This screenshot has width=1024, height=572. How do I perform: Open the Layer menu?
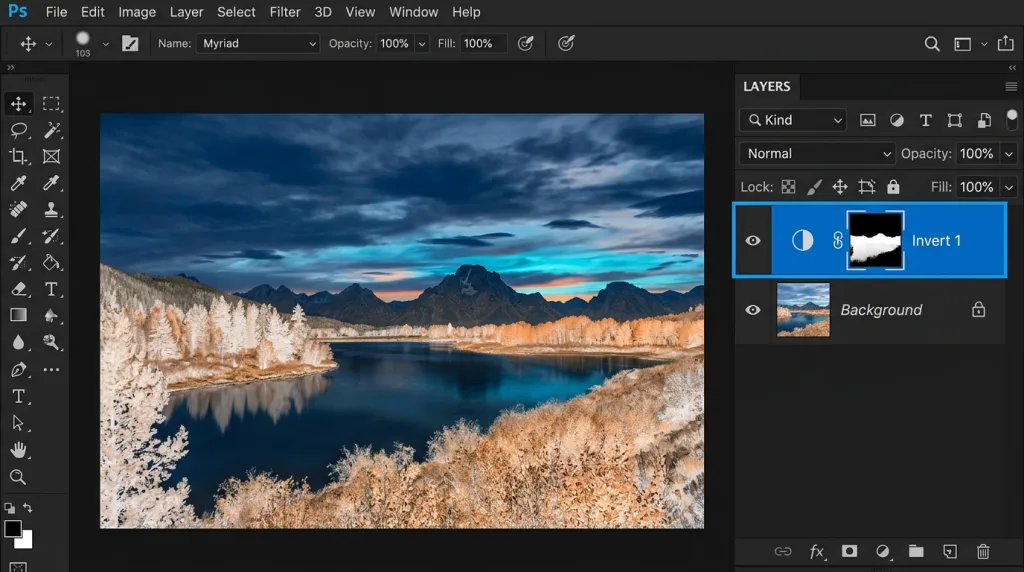[186, 12]
